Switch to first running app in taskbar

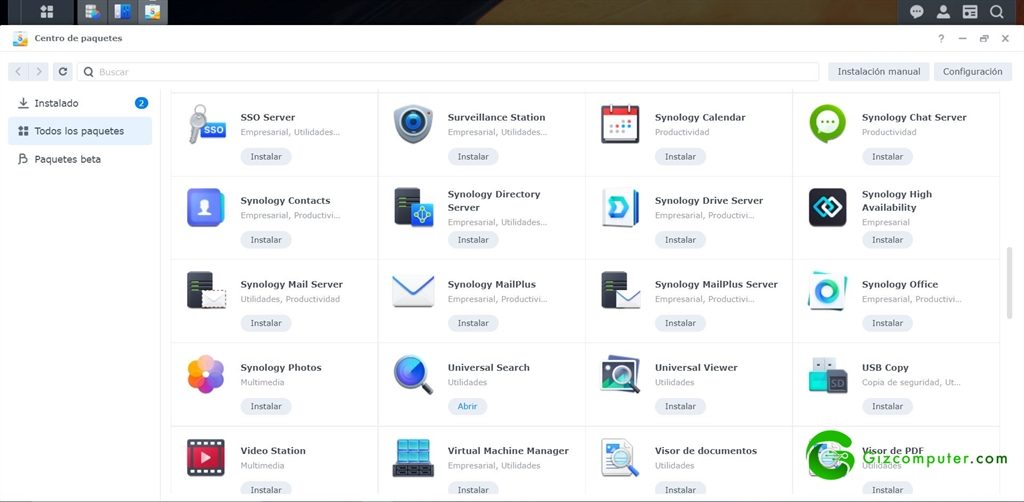coord(92,12)
